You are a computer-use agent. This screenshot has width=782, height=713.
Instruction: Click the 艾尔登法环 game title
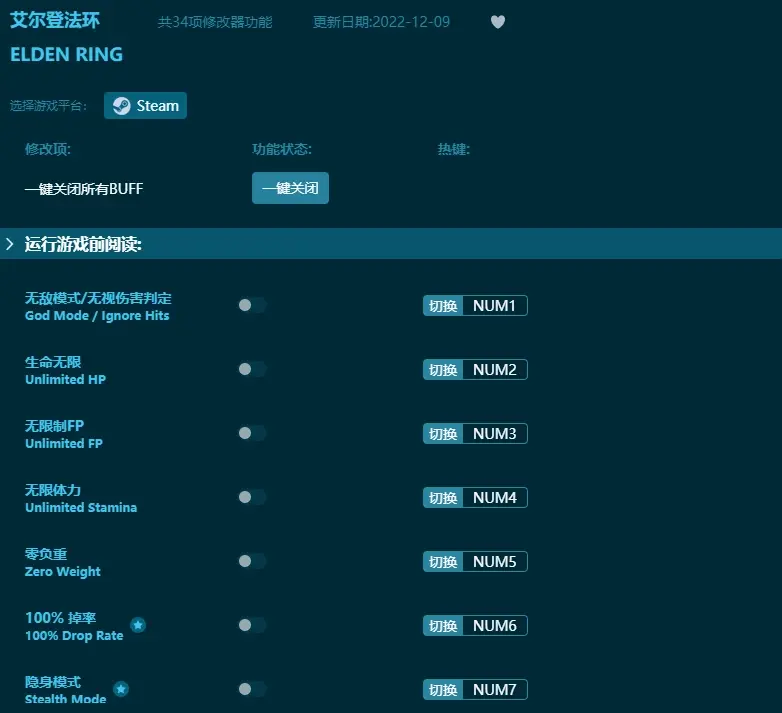[55, 20]
